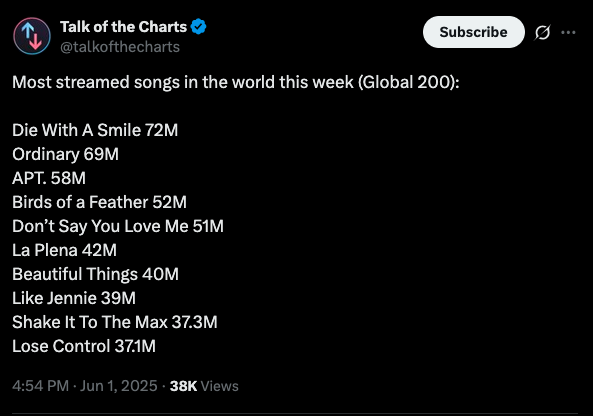Click the APT. 58M line
The height and width of the screenshot is (416, 593).
click(49, 178)
